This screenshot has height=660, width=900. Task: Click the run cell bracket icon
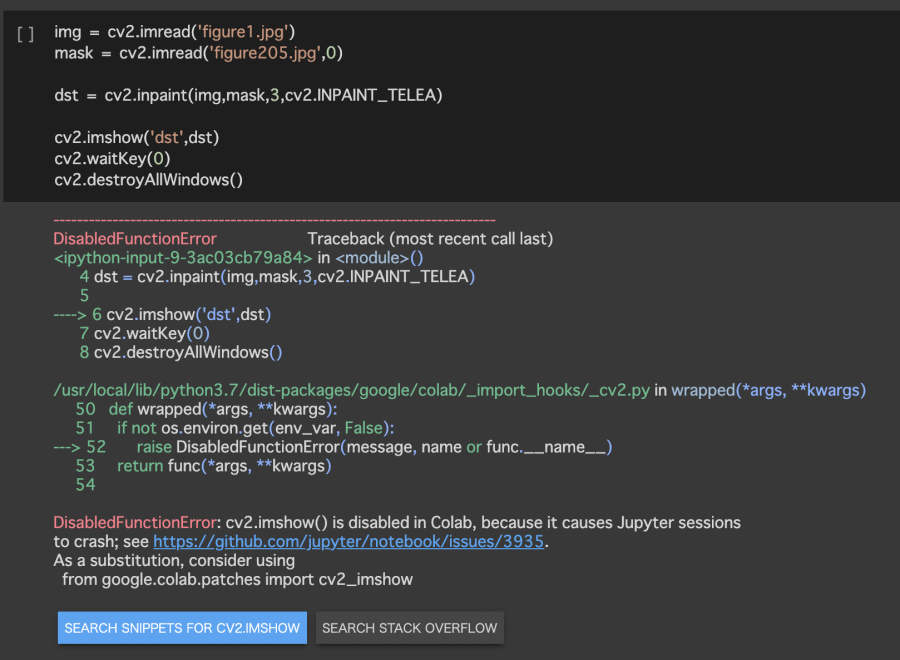pyautogui.click(x=26, y=34)
